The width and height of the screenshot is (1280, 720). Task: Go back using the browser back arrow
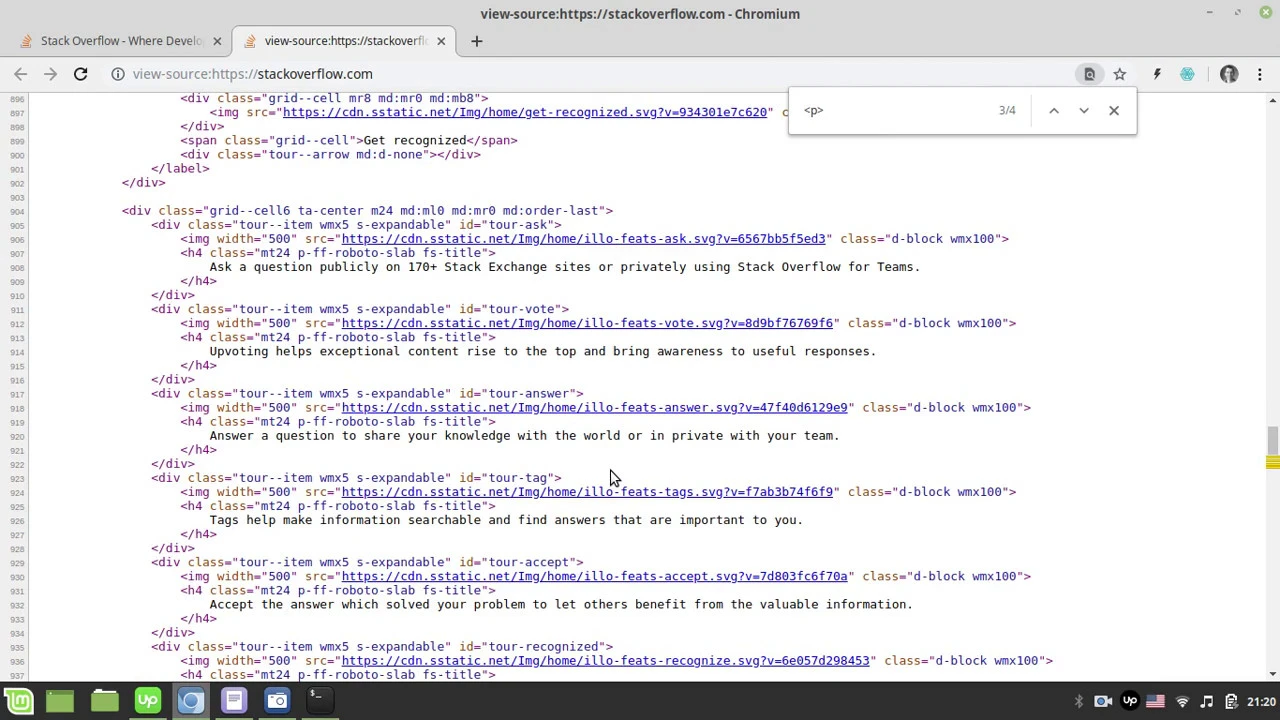tap(20, 74)
